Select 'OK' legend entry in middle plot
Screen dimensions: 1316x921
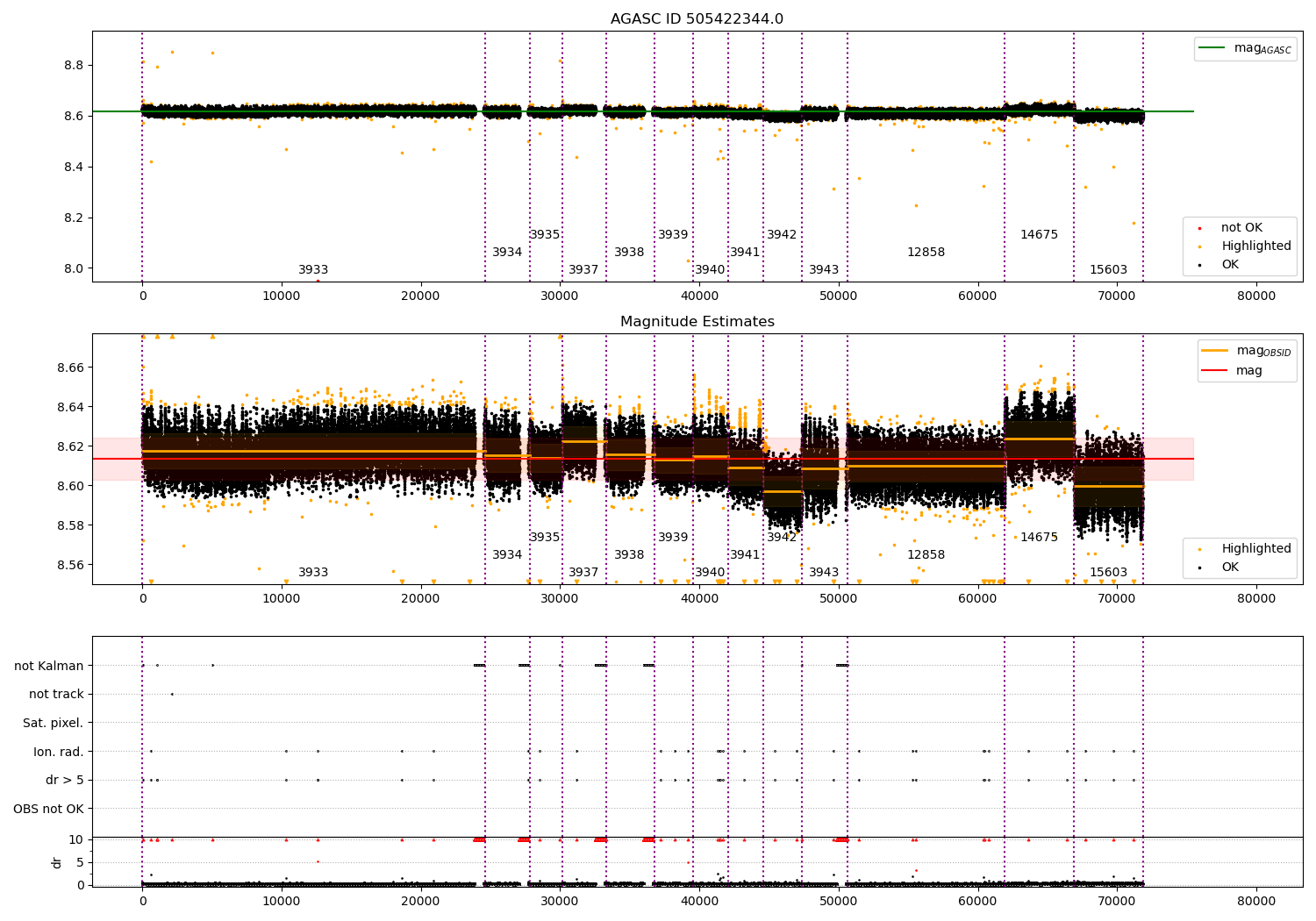click(x=1220, y=568)
